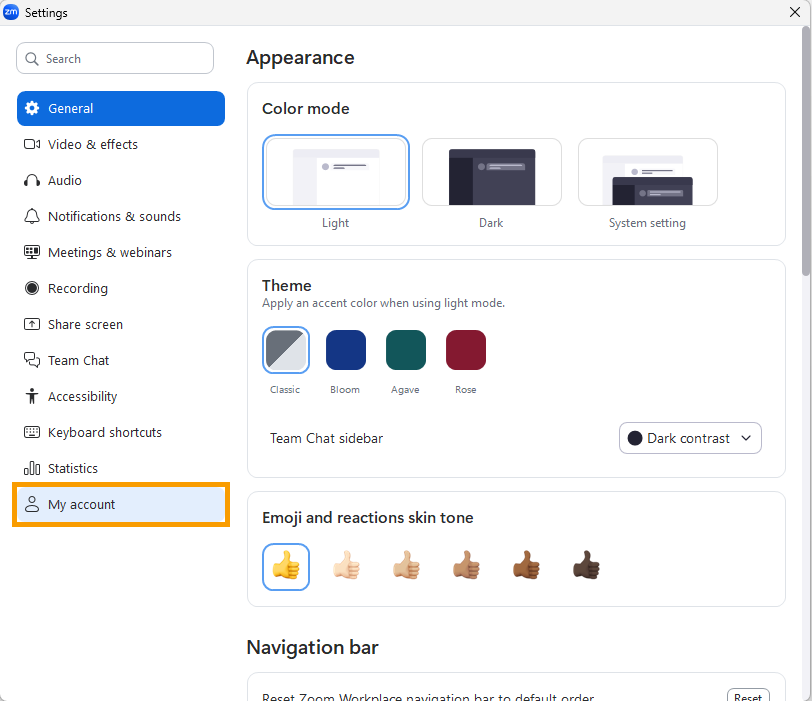Open the Recording circle icon

[31, 289]
